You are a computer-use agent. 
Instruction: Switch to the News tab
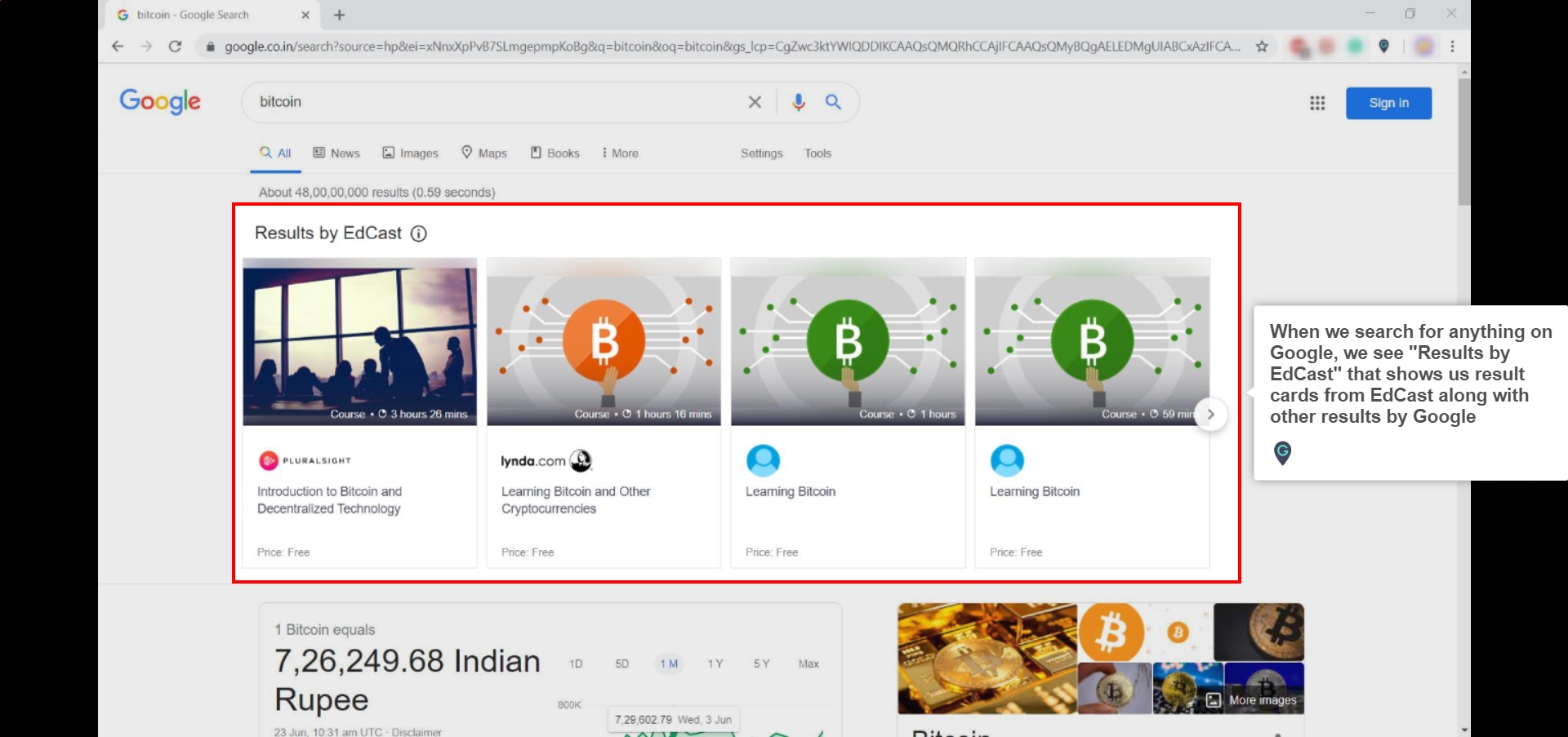(336, 153)
